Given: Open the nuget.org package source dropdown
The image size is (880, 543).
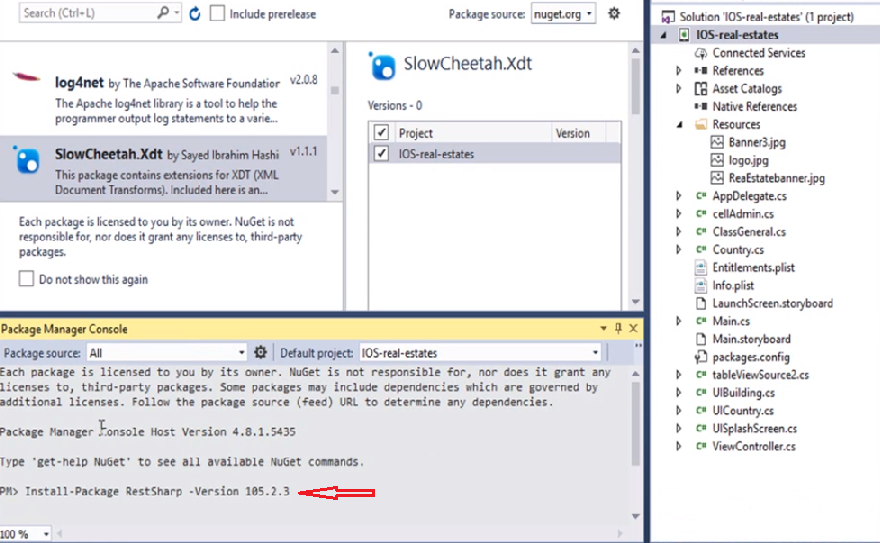Looking at the screenshot, I should click(x=563, y=13).
